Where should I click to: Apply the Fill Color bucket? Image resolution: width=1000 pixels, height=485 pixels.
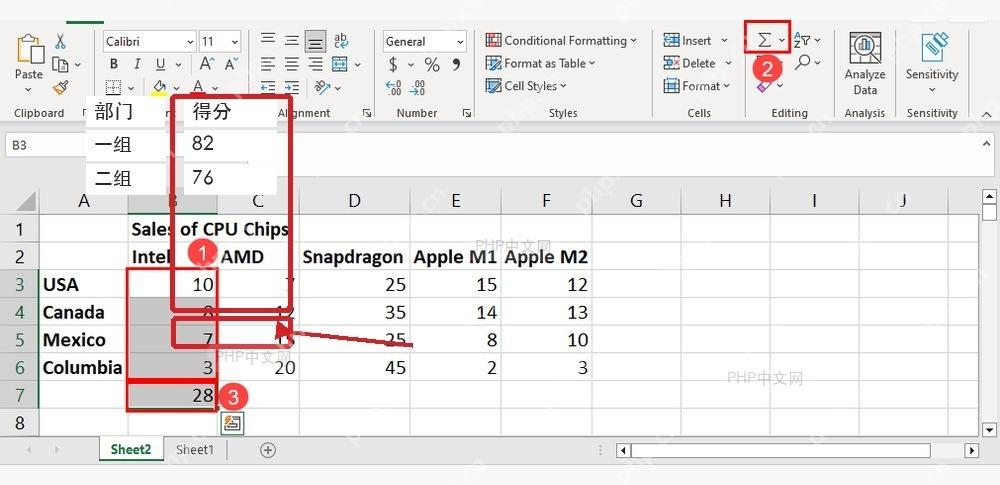tap(159, 87)
